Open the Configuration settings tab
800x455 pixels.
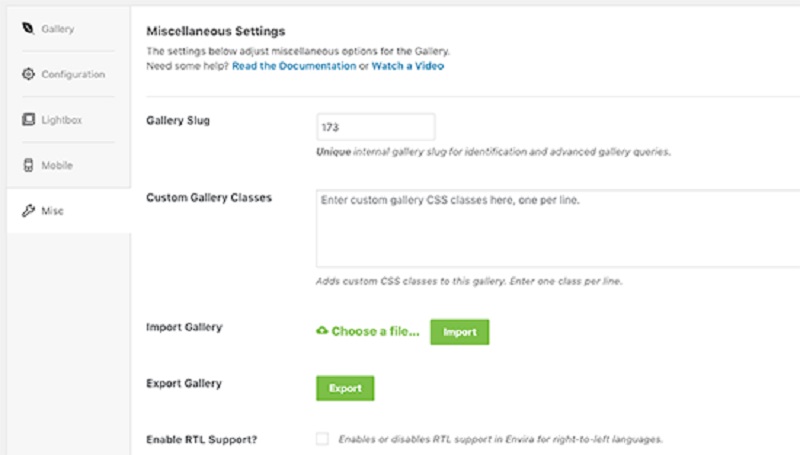click(x=73, y=74)
